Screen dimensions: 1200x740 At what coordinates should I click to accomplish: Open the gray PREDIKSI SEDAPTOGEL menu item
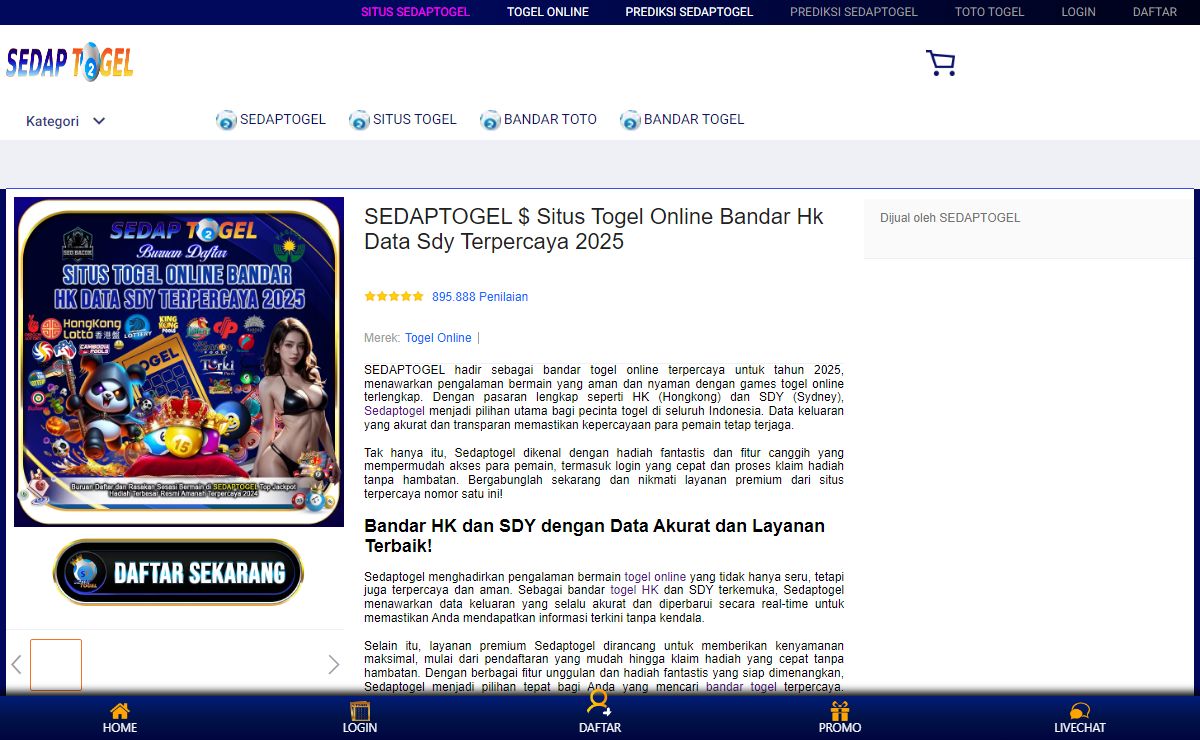coord(854,12)
